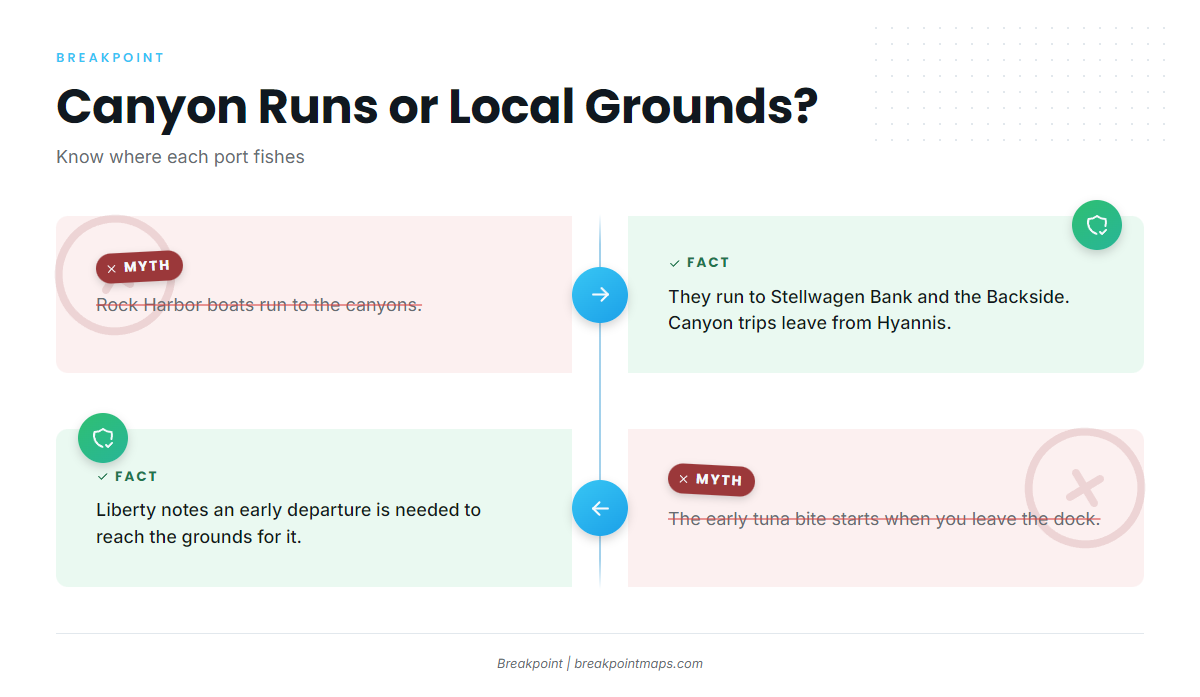Click the text "Liberty notes an early departure is needed to"
Screen dimensions: 1200x697
tap(289, 510)
